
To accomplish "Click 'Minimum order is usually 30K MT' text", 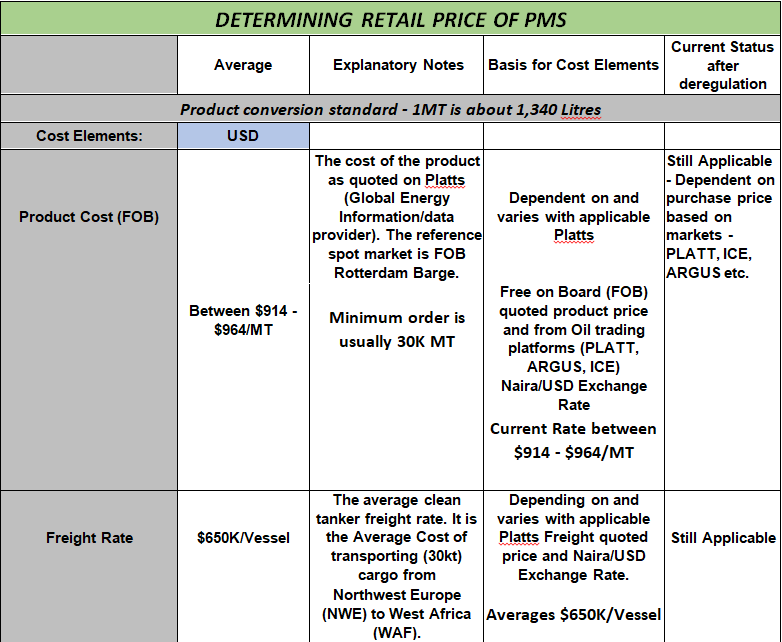I will [397, 330].
